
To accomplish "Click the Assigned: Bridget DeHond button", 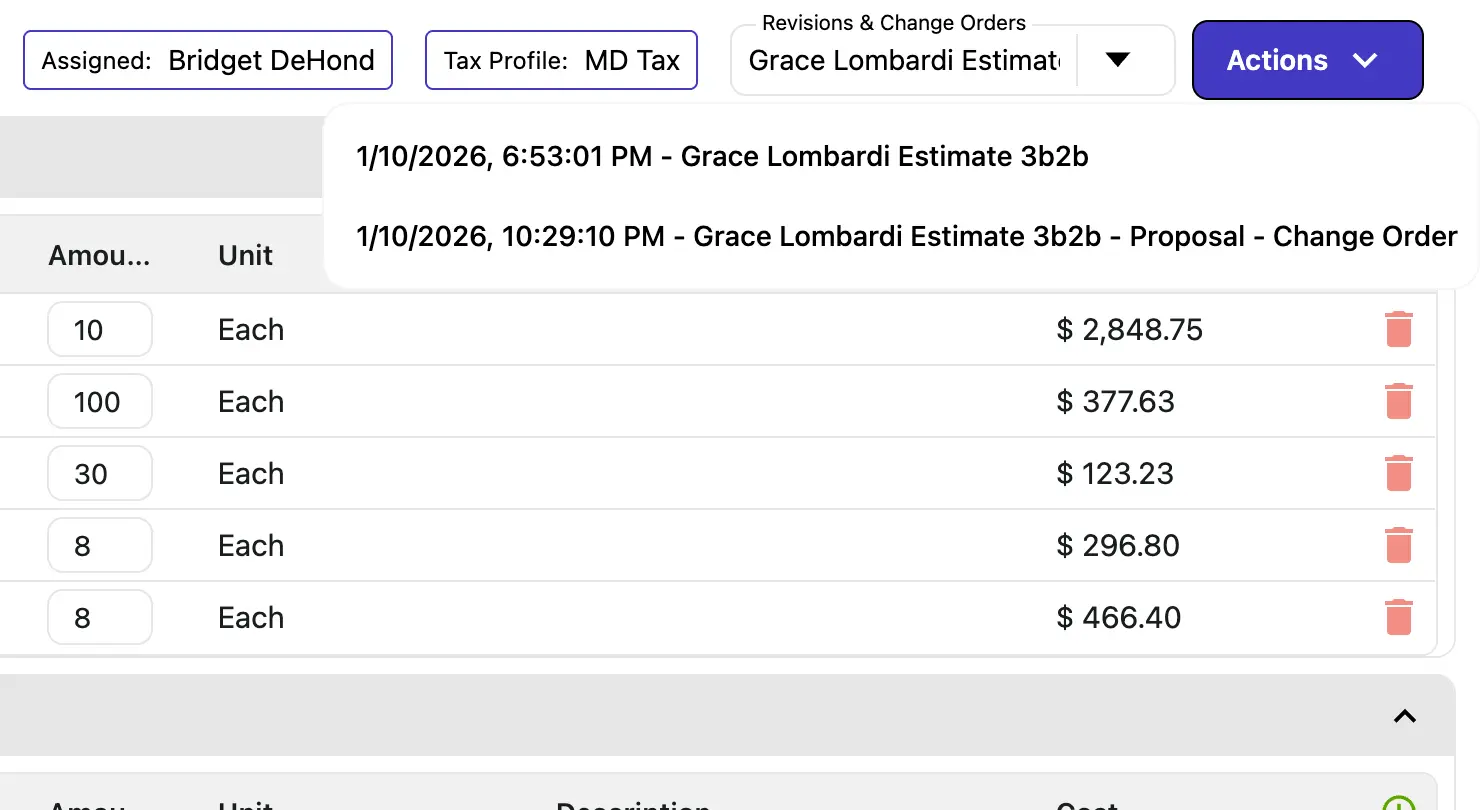I will point(207,60).
